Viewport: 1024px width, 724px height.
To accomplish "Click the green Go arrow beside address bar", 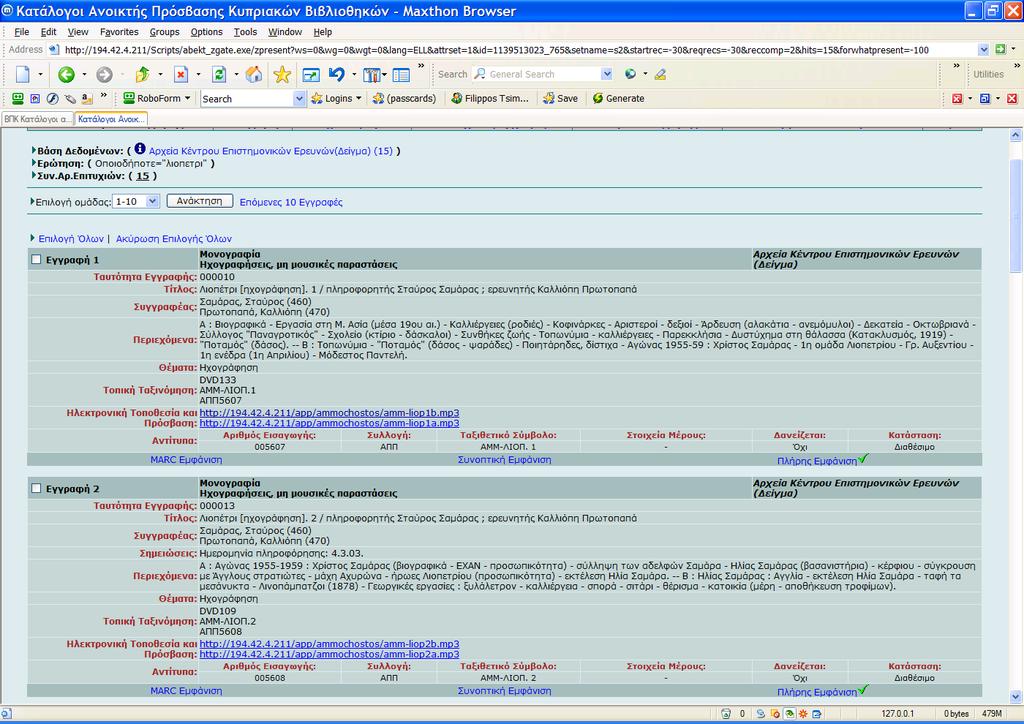I will tap(1000, 50).
